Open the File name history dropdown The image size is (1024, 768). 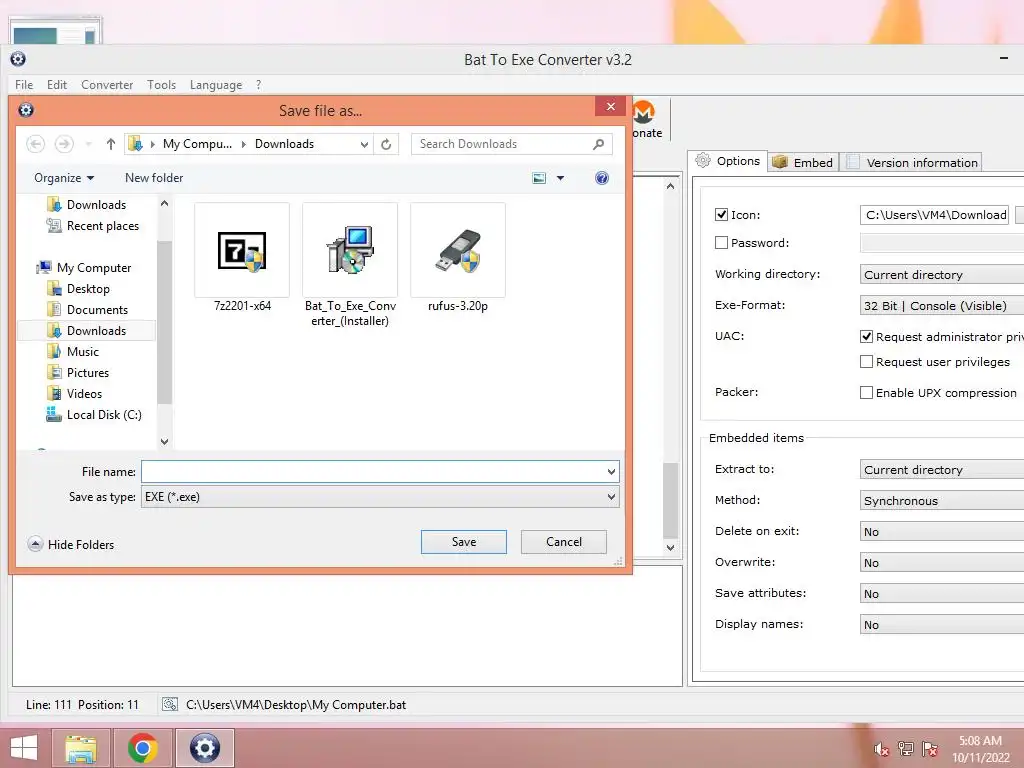coord(611,472)
